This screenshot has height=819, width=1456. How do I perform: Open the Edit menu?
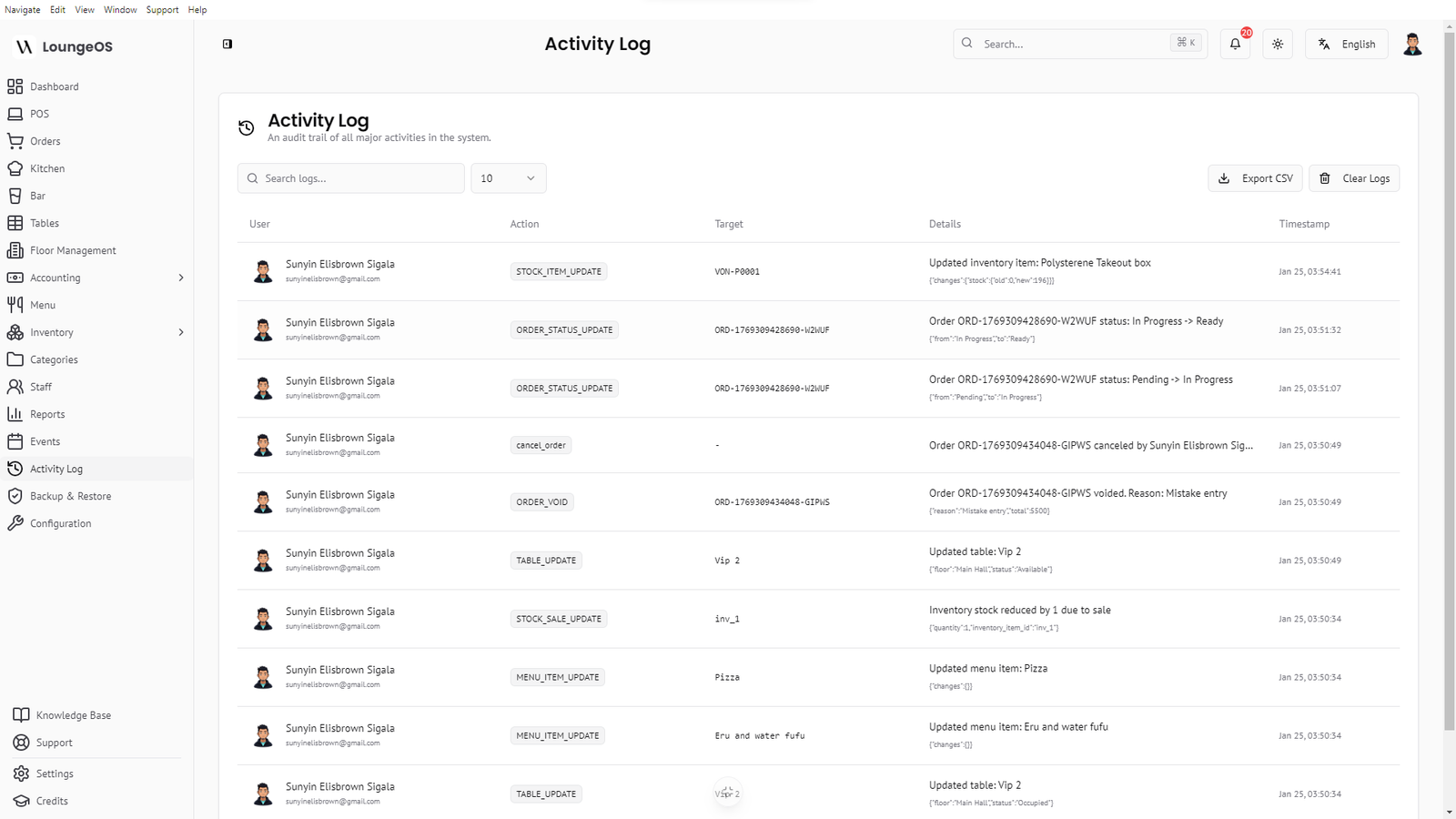click(x=57, y=10)
